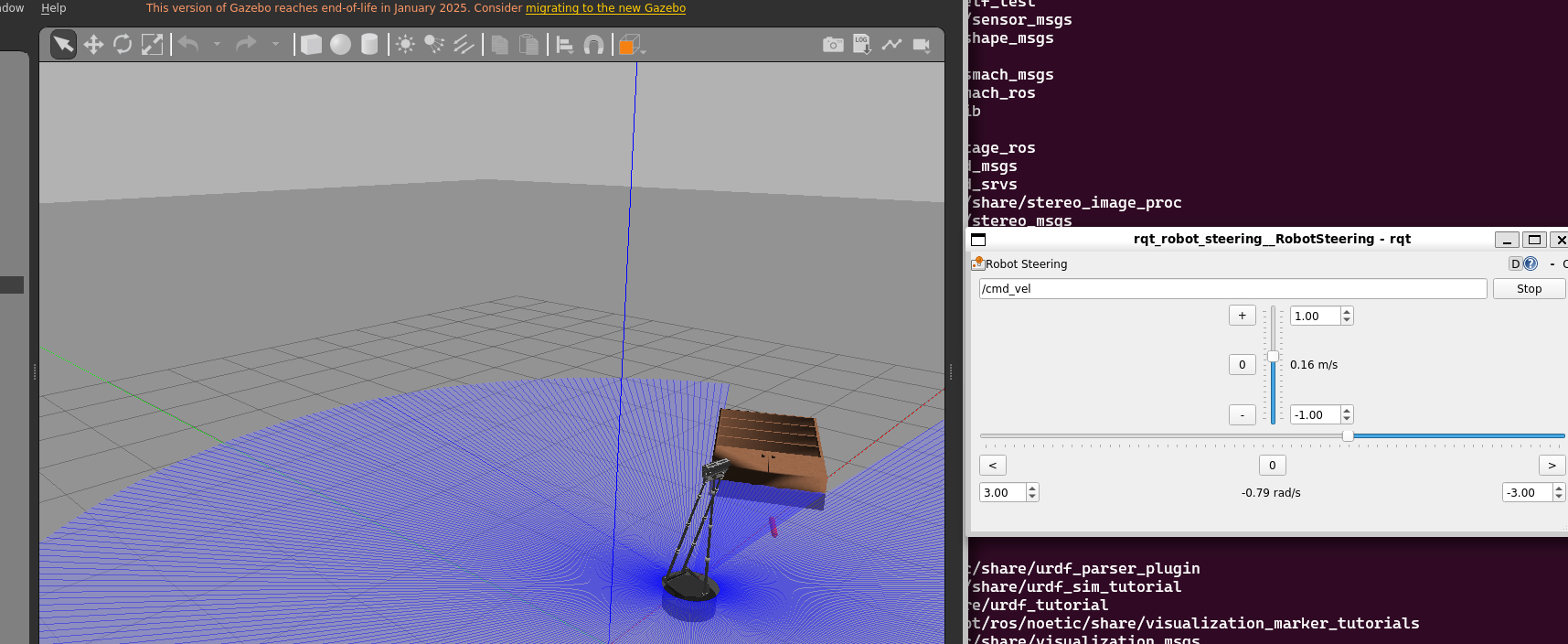
Task: Open the align tool
Action: [565, 44]
